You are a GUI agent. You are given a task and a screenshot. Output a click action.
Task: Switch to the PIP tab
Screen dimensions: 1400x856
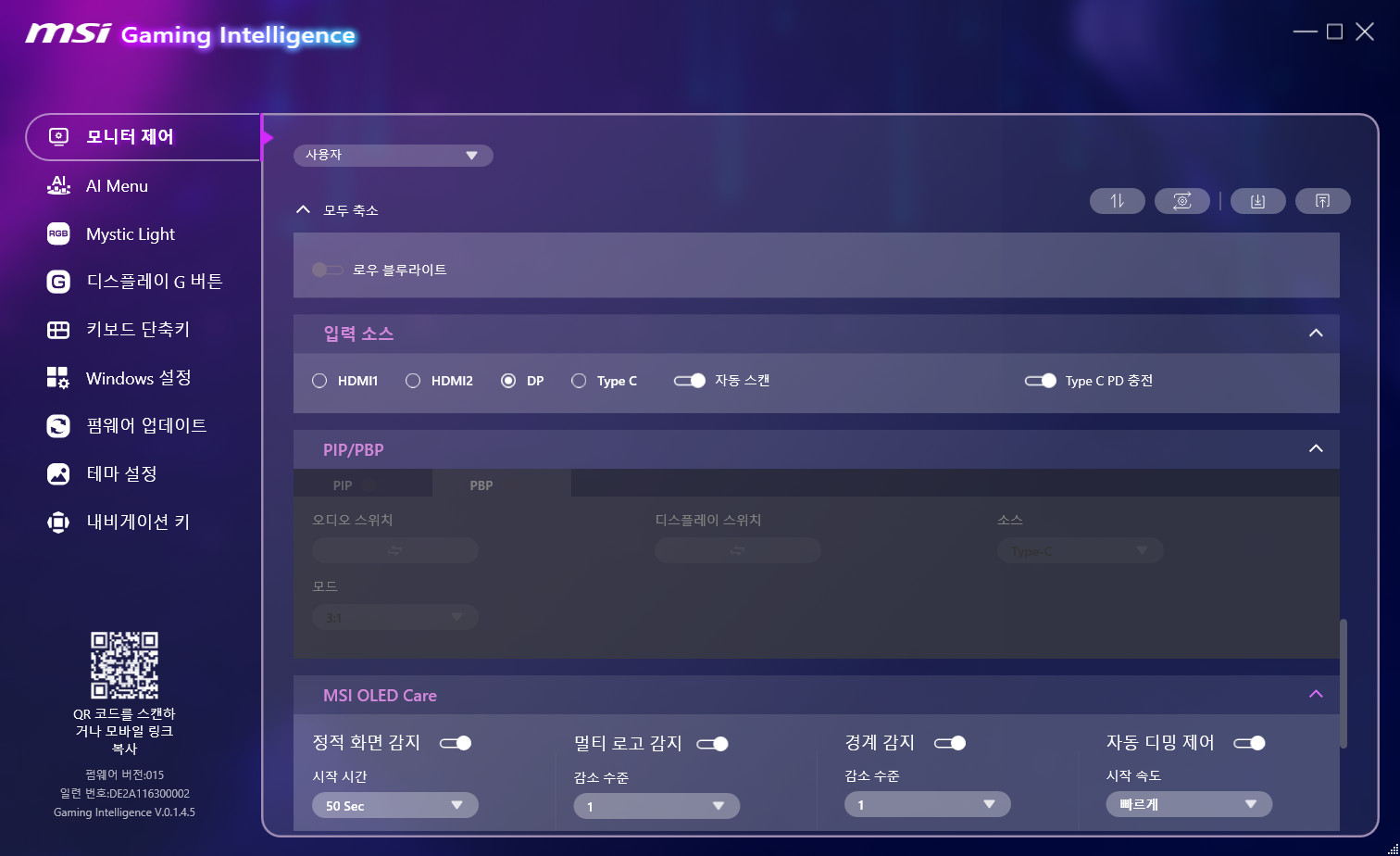coord(363,484)
